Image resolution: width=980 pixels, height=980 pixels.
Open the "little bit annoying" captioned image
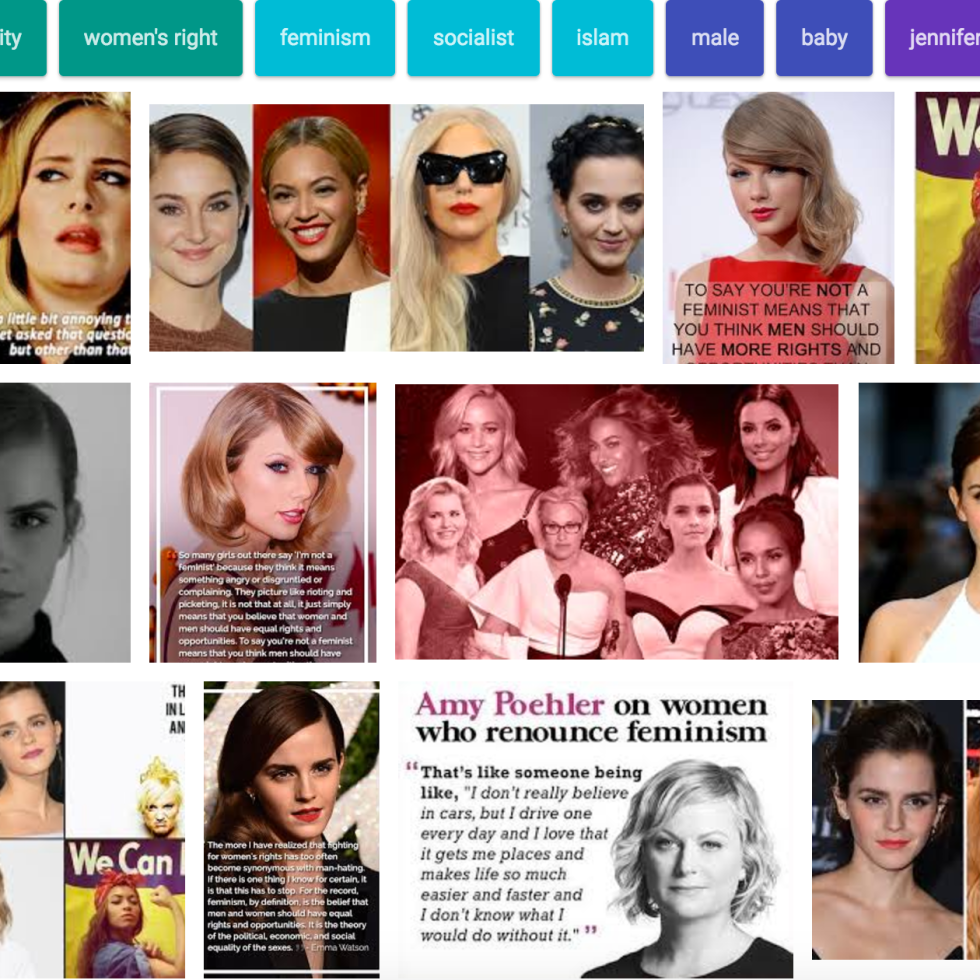pos(65,228)
